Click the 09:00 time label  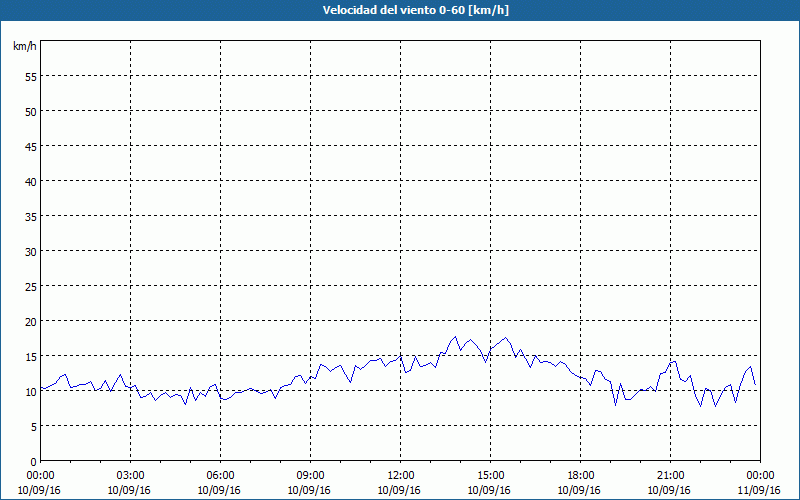310,476
